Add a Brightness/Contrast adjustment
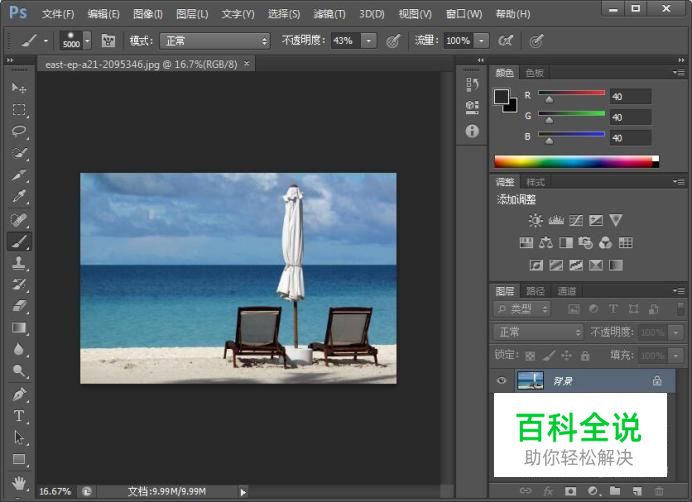 535,220
